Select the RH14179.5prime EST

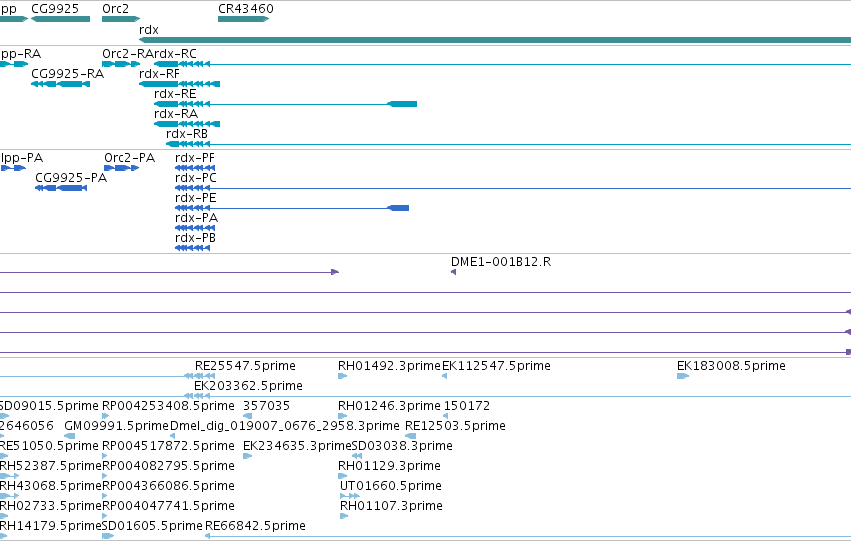tap(3, 537)
